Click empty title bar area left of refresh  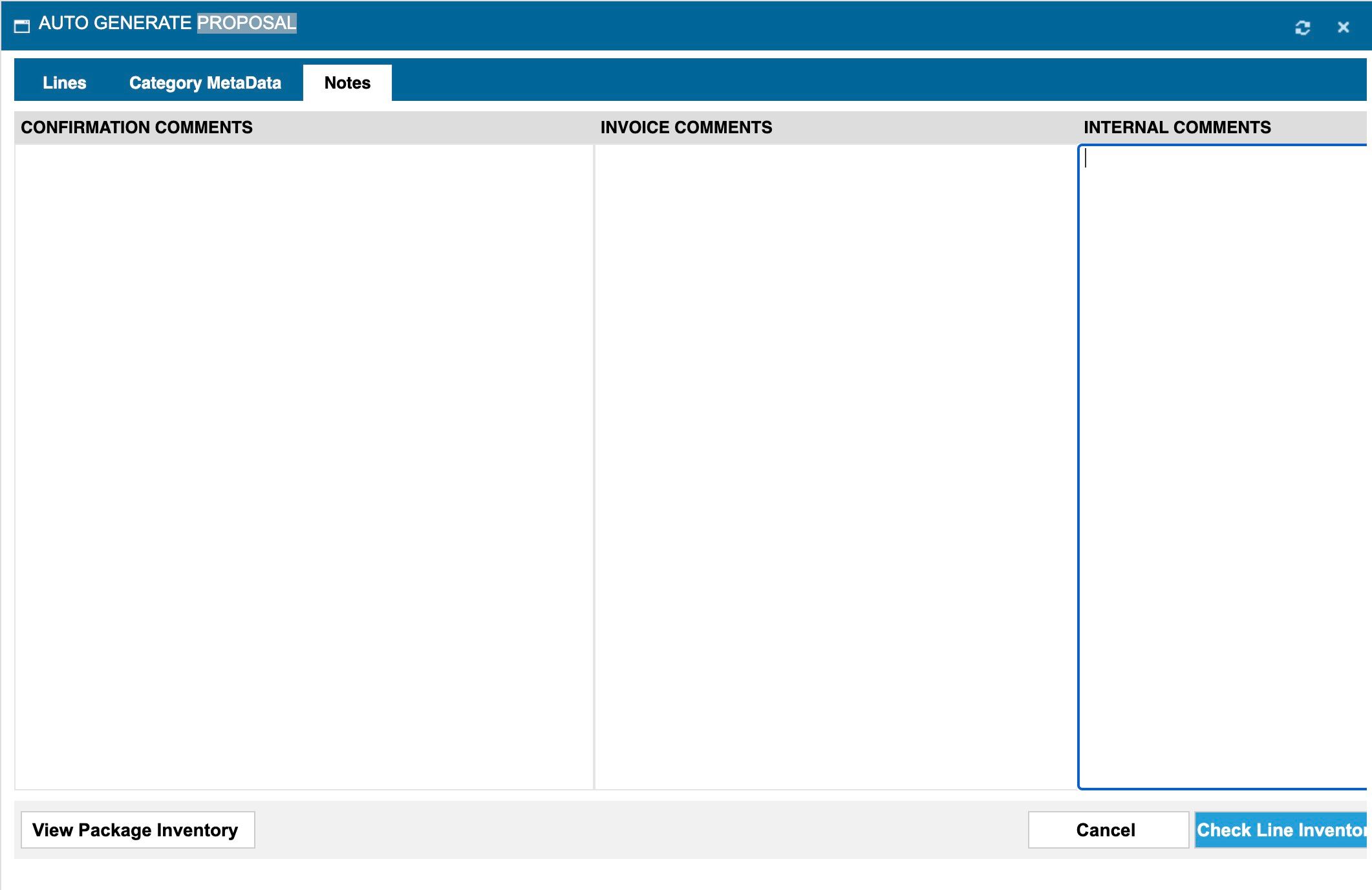(x=776, y=26)
